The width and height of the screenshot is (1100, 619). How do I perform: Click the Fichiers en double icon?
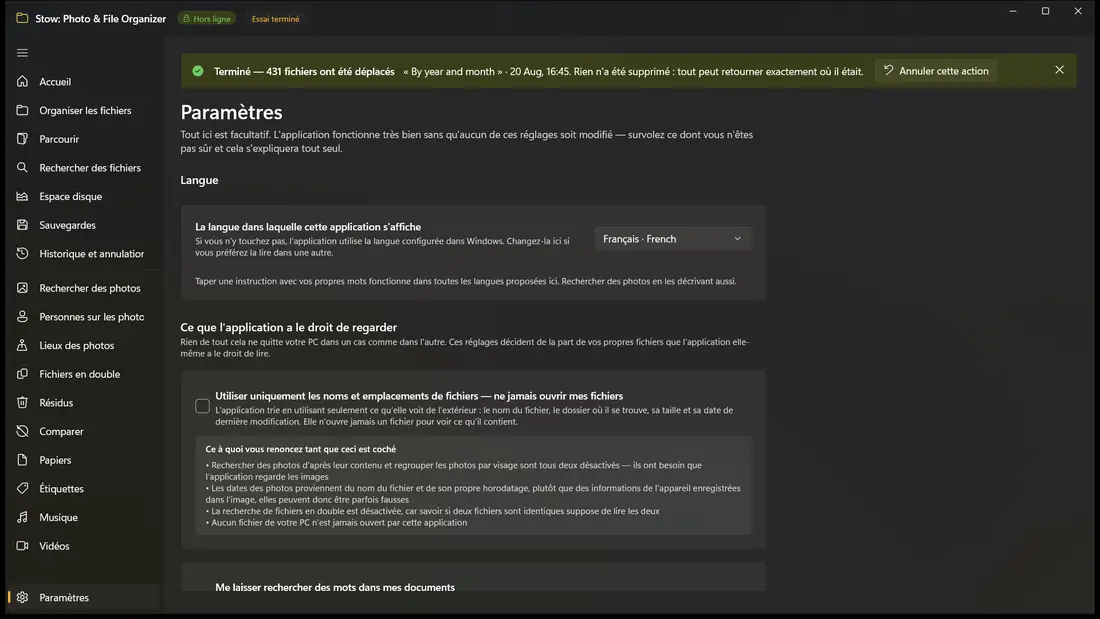(x=22, y=374)
